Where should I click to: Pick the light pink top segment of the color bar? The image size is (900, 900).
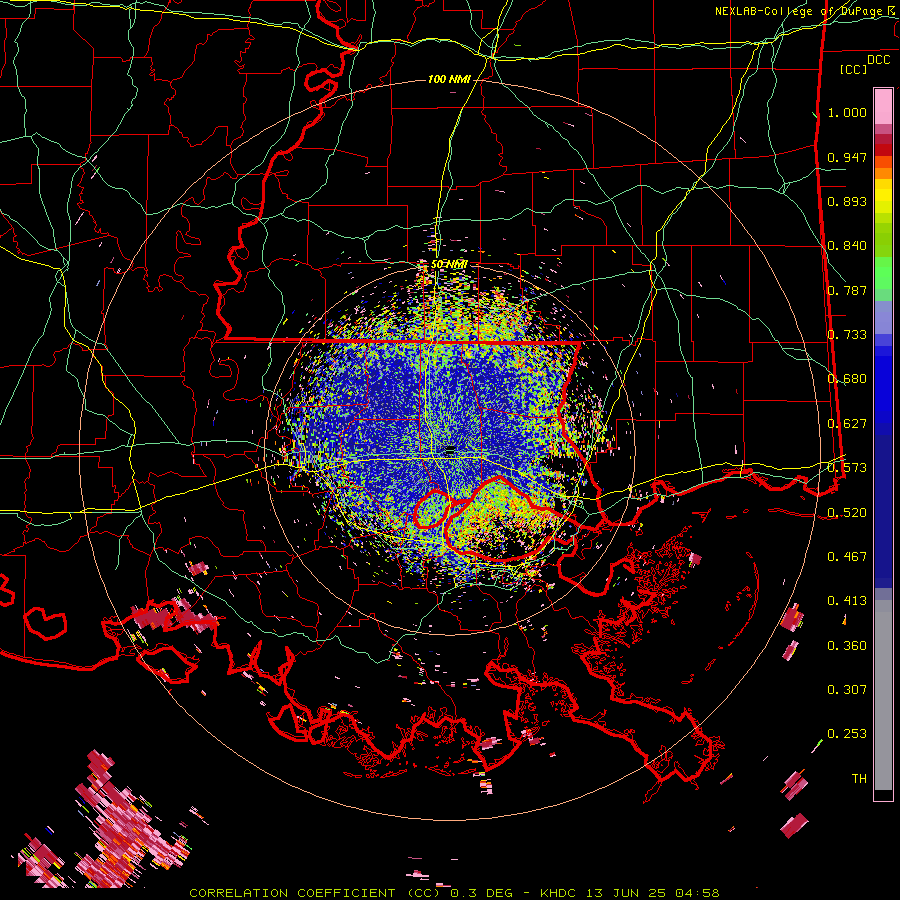(883, 106)
